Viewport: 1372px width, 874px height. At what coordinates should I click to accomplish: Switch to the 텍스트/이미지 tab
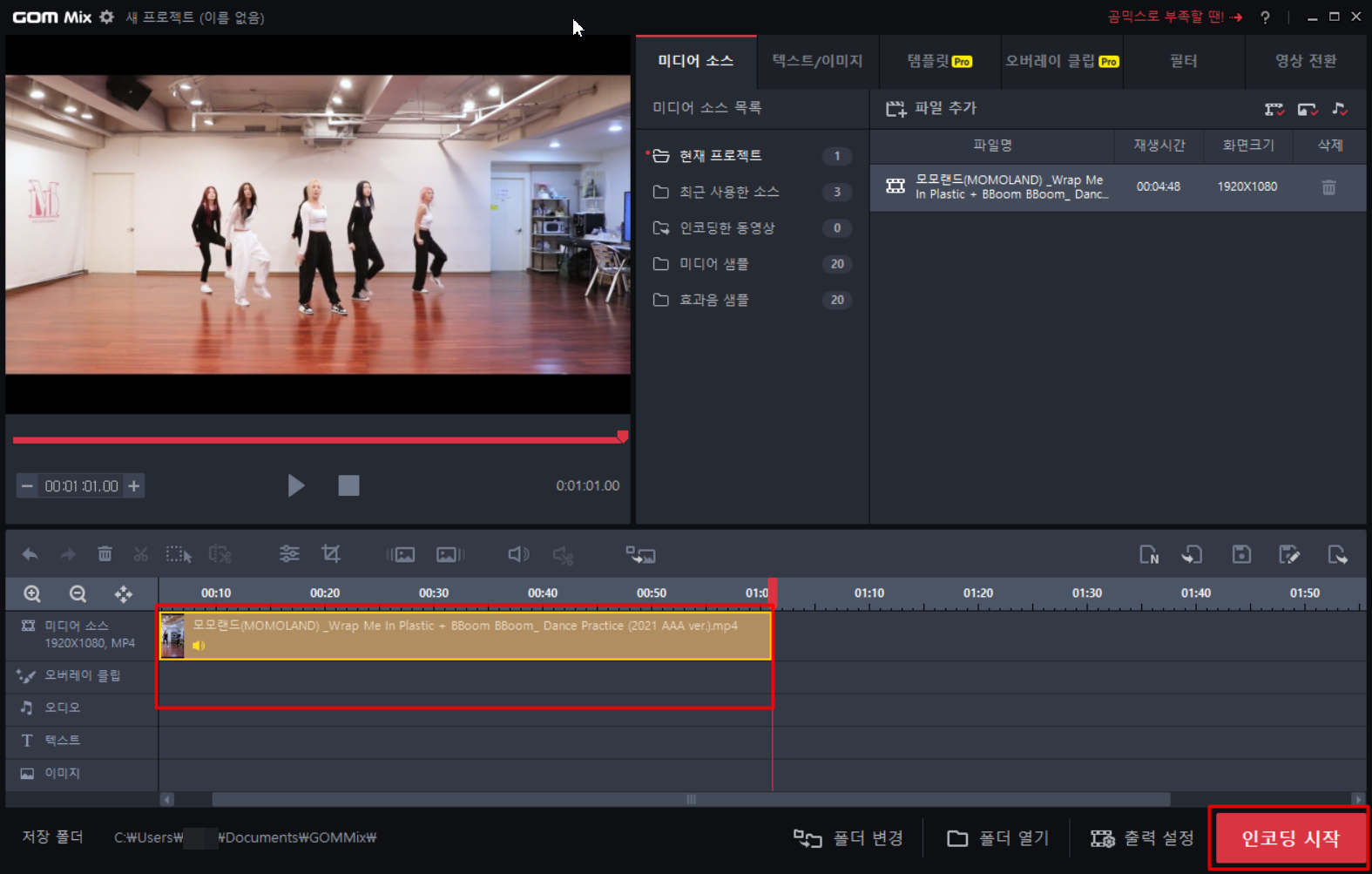(x=817, y=61)
